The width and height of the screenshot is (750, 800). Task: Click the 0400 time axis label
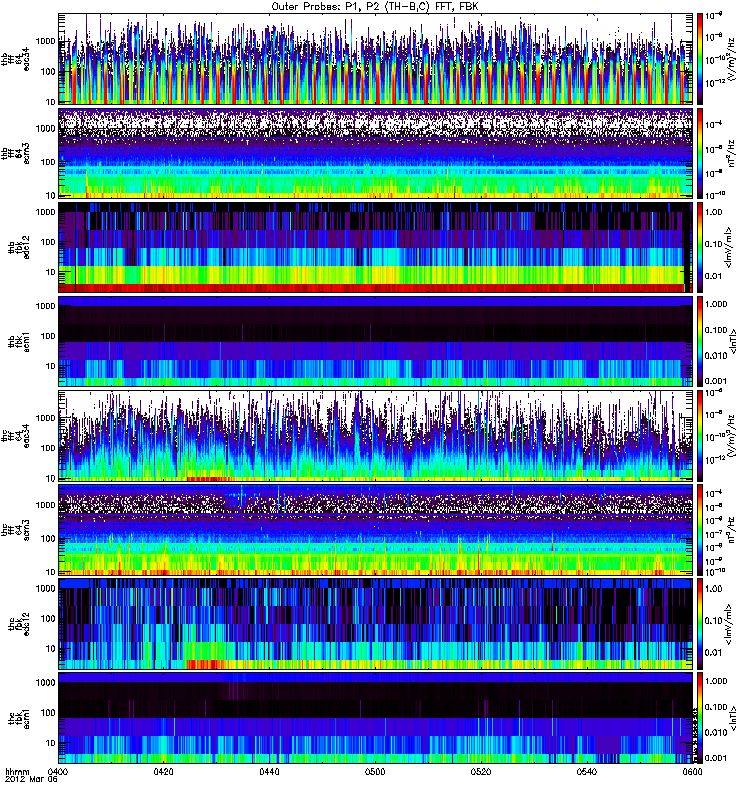60,773
